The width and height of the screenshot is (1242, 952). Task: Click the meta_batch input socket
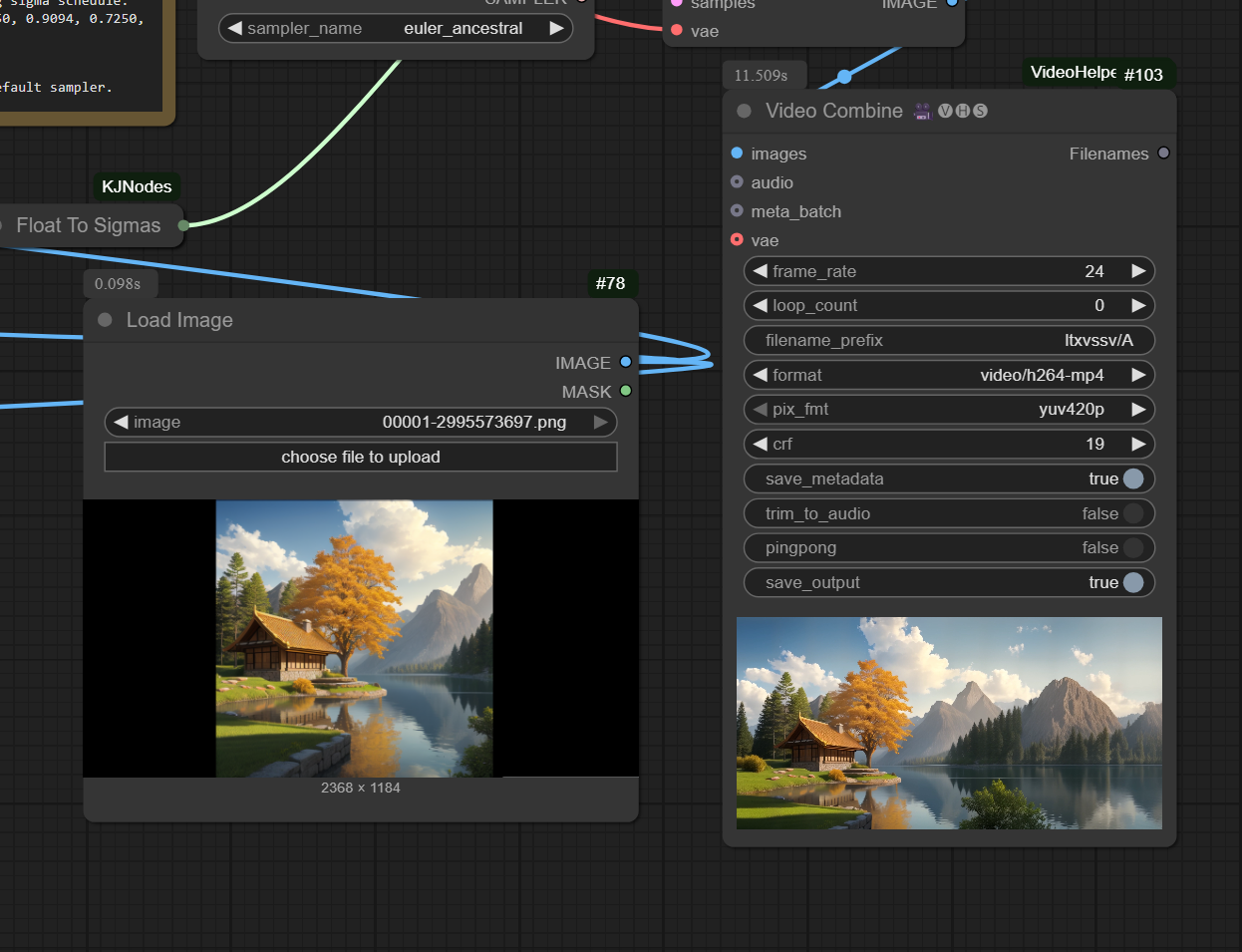tap(737, 210)
